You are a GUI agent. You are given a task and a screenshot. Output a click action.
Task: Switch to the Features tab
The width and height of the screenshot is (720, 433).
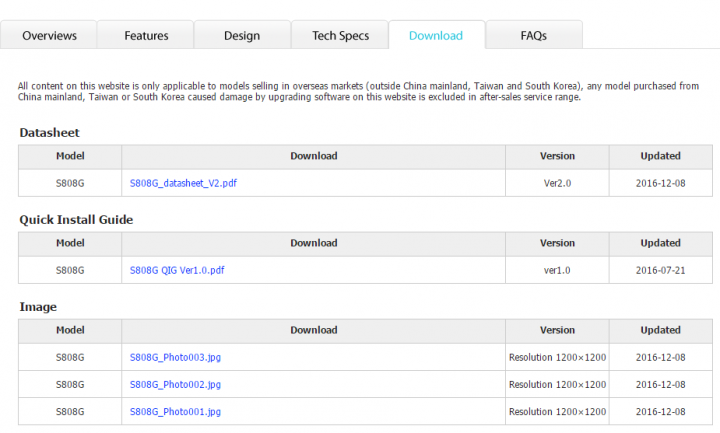[146, 35]
